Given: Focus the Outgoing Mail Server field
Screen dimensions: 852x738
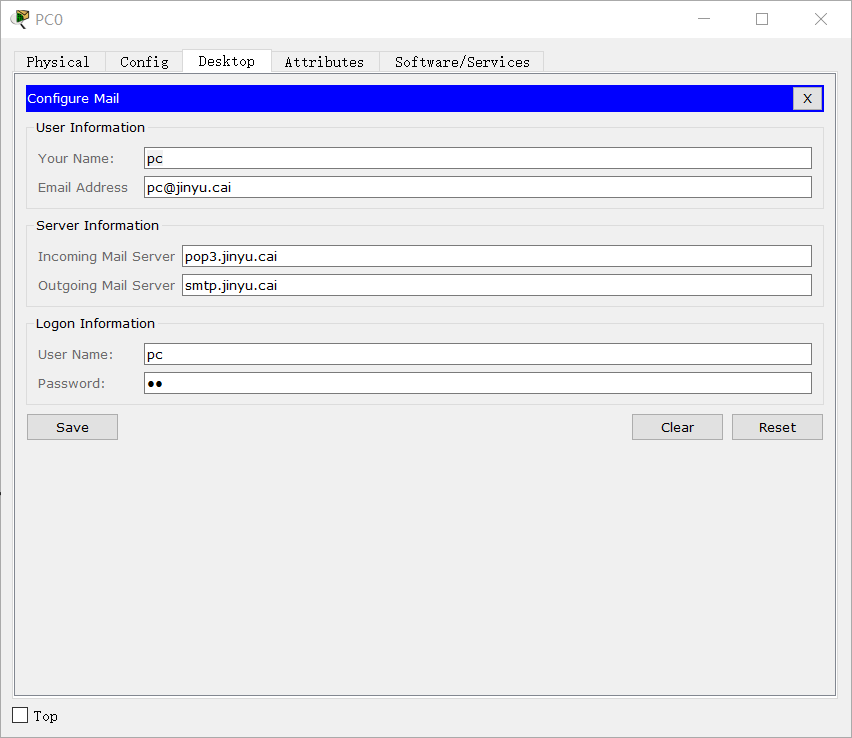Looking at the screenshot, I should pos(497,285).
